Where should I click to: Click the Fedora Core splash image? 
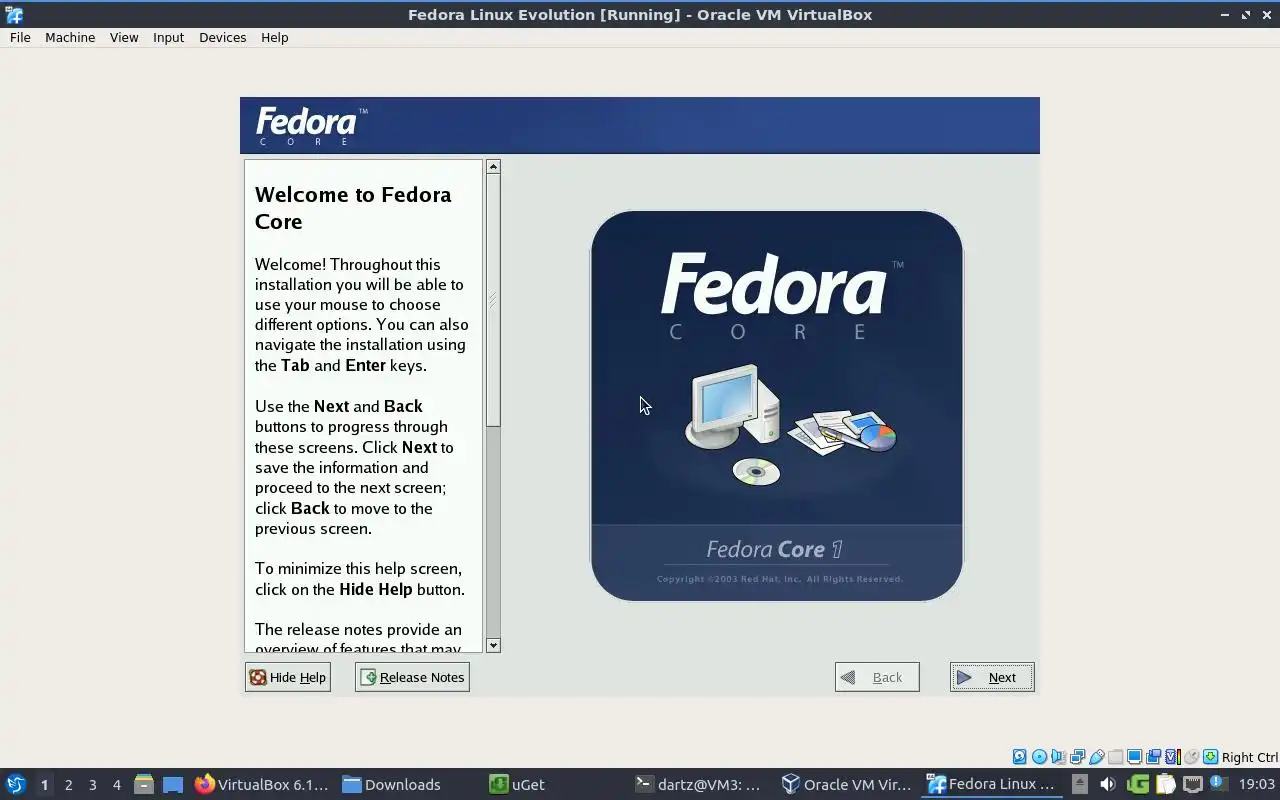(x=776, y=406)
